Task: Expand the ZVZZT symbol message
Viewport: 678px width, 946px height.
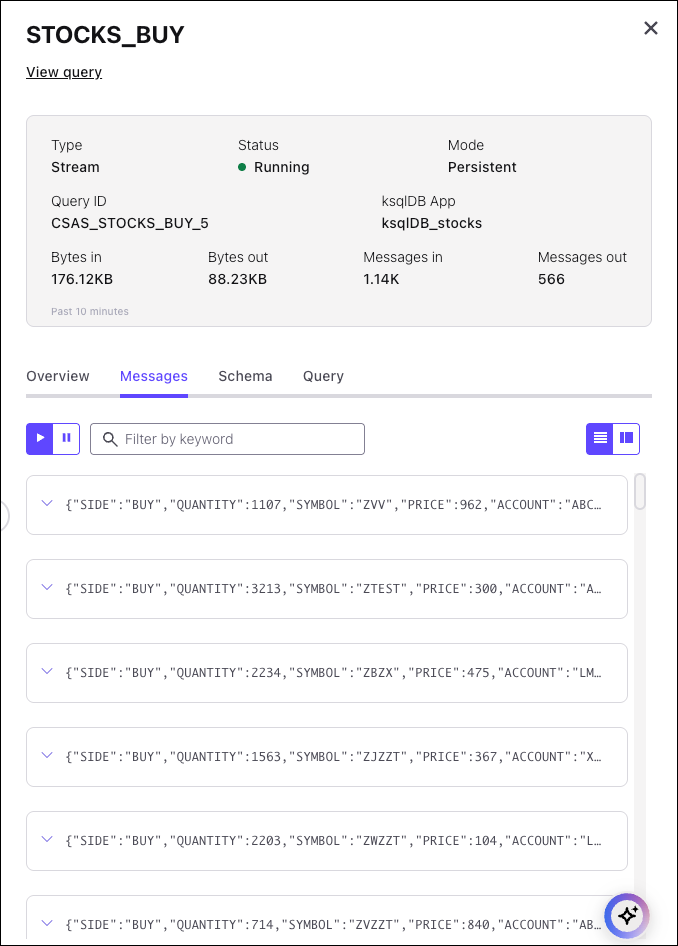Action: pos(46,923)
